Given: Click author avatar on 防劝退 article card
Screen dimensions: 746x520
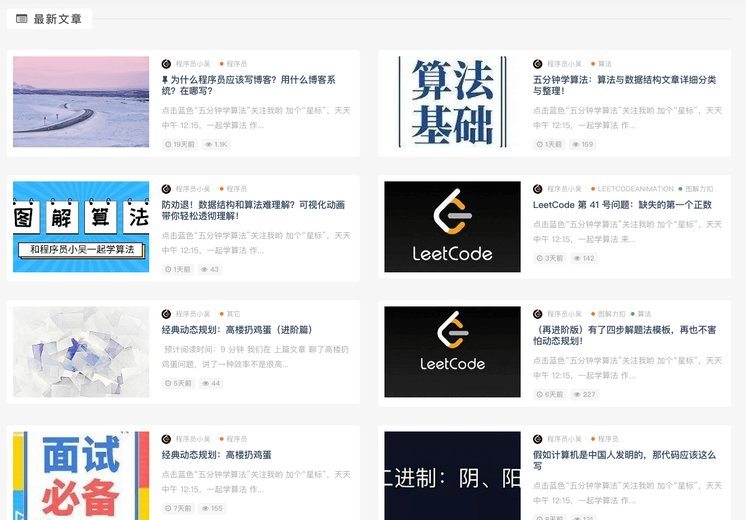Looking at the screenshot, I should click(x=166, y=189).
